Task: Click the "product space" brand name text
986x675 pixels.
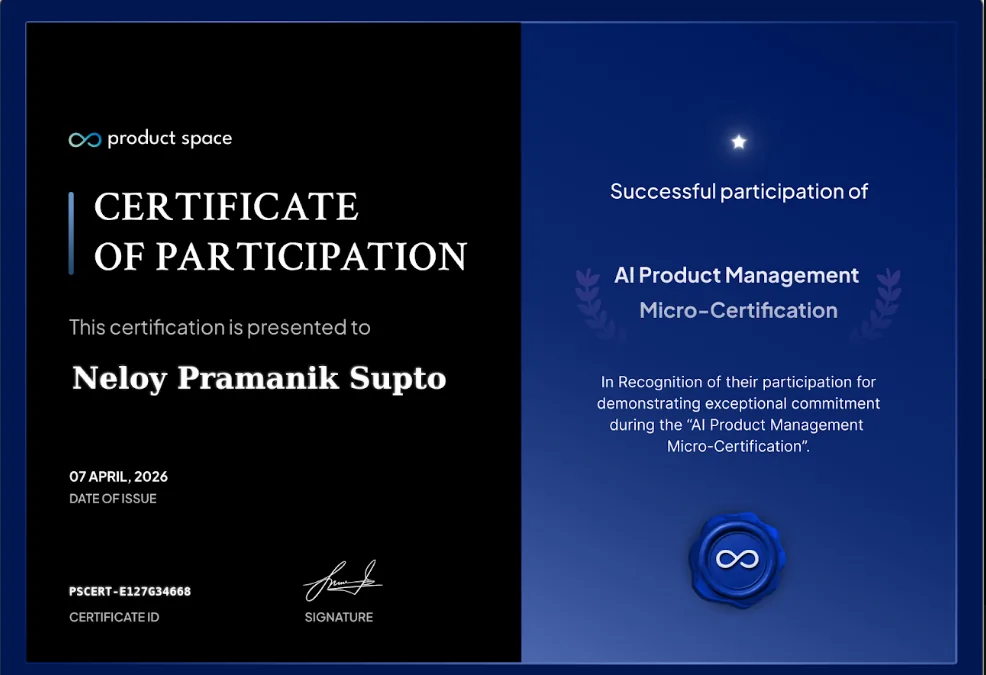Action: 170,139
